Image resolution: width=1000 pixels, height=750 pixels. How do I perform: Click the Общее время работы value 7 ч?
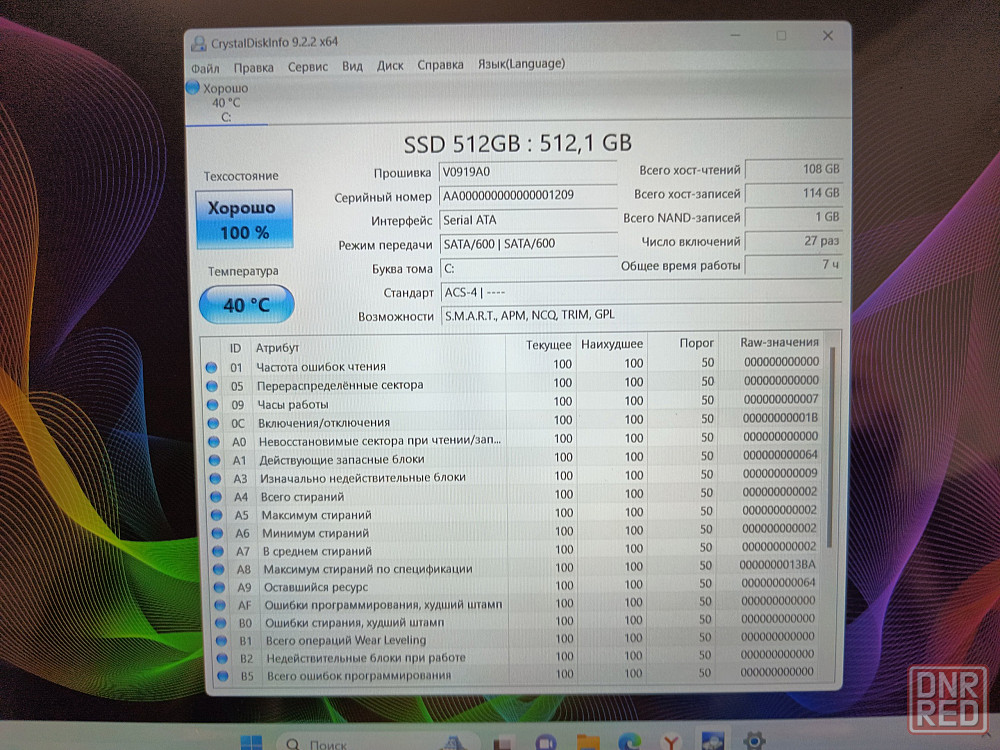[794, 265]
